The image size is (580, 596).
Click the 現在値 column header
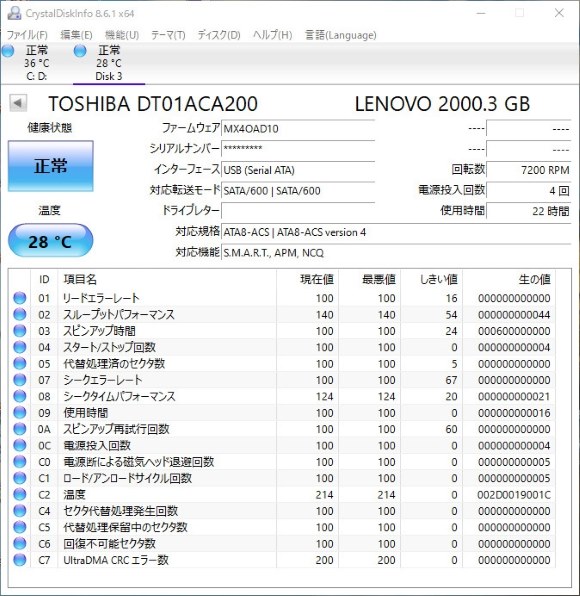click(307, 279)
